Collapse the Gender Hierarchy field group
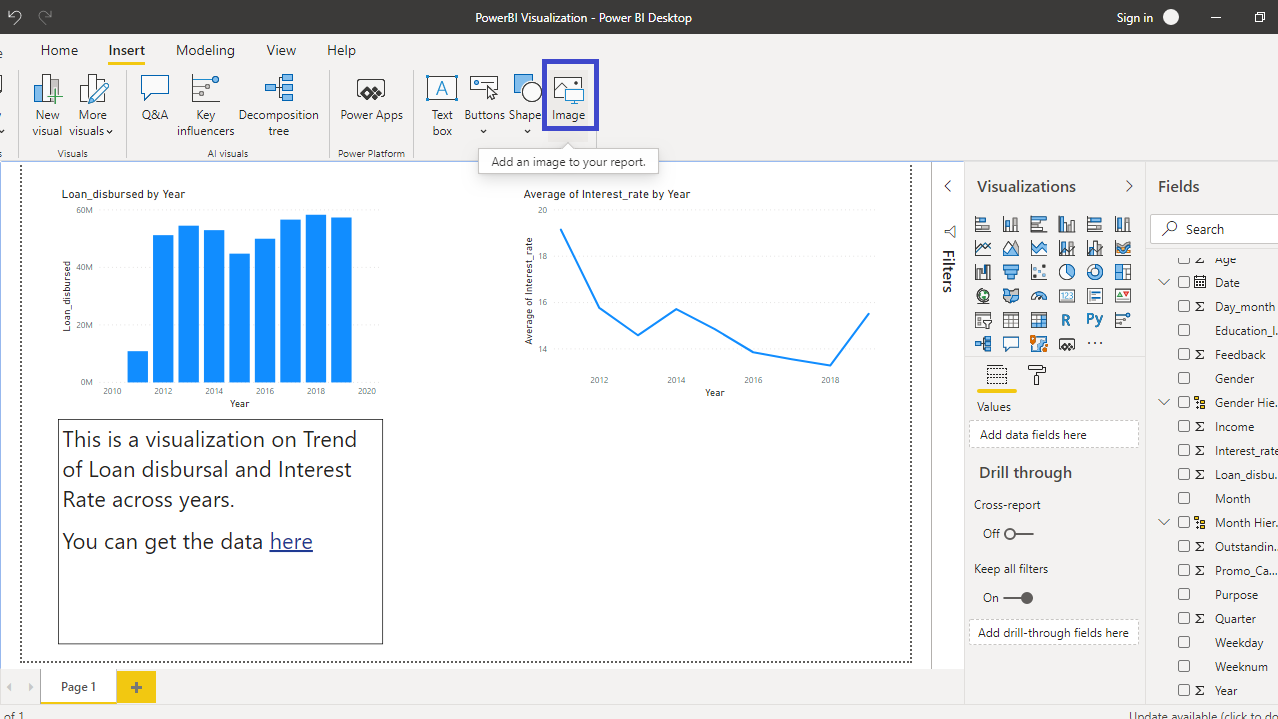The height and width of the screenshot is (719, 1278). 1164,403
